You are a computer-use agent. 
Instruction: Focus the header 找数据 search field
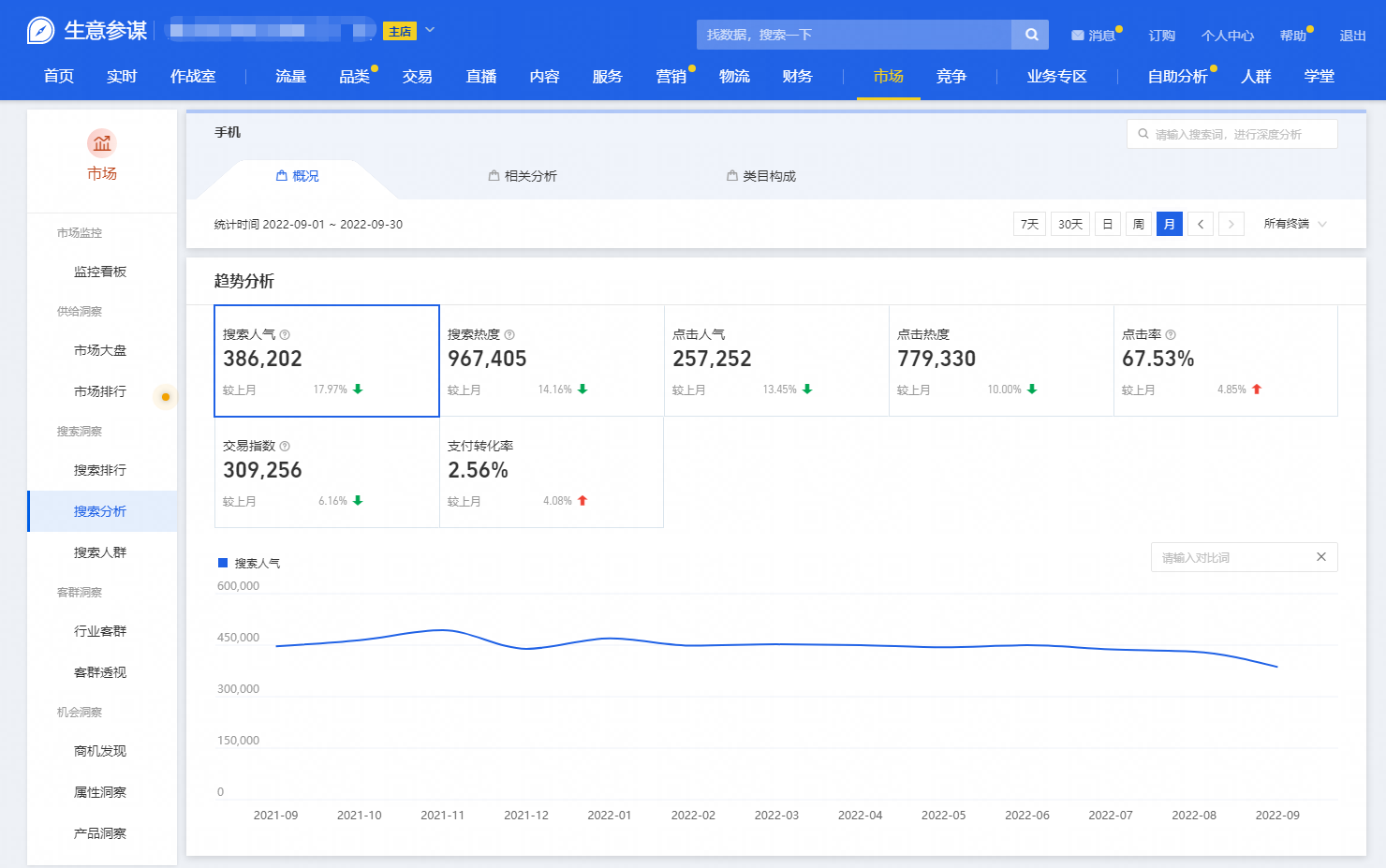tap(854, 35)
